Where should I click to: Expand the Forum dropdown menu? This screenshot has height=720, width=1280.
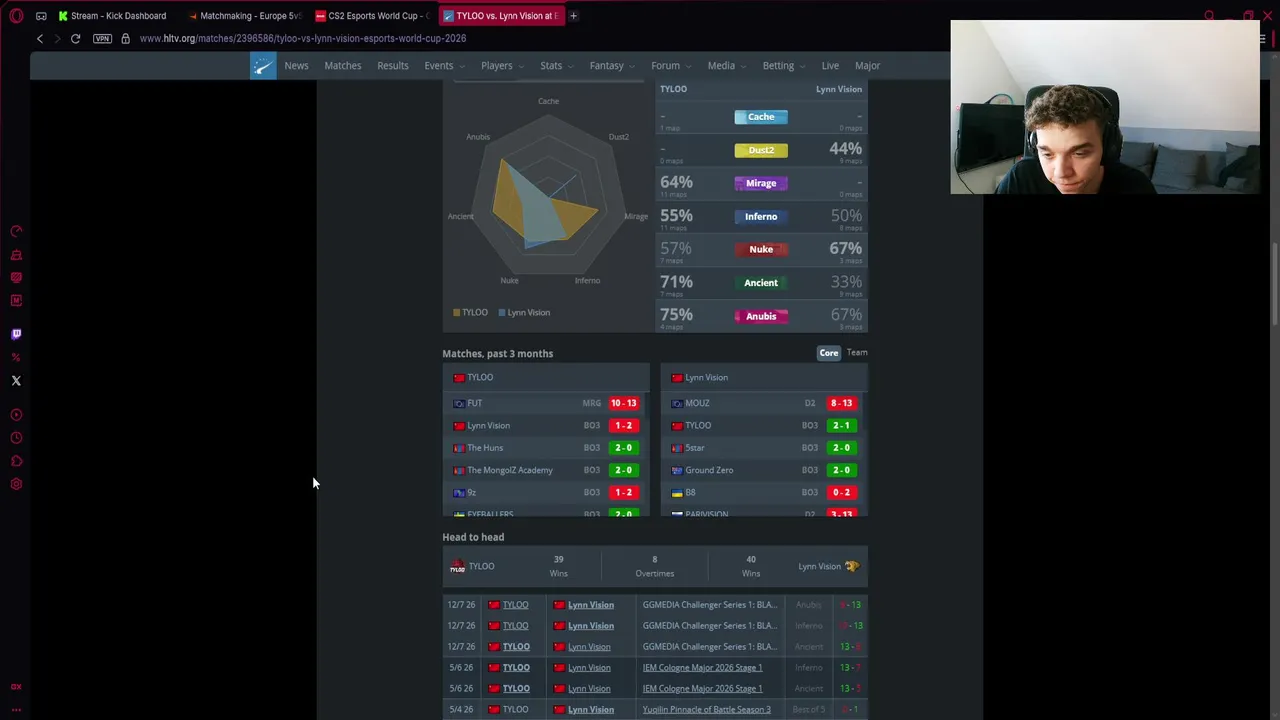pos(671,66)
